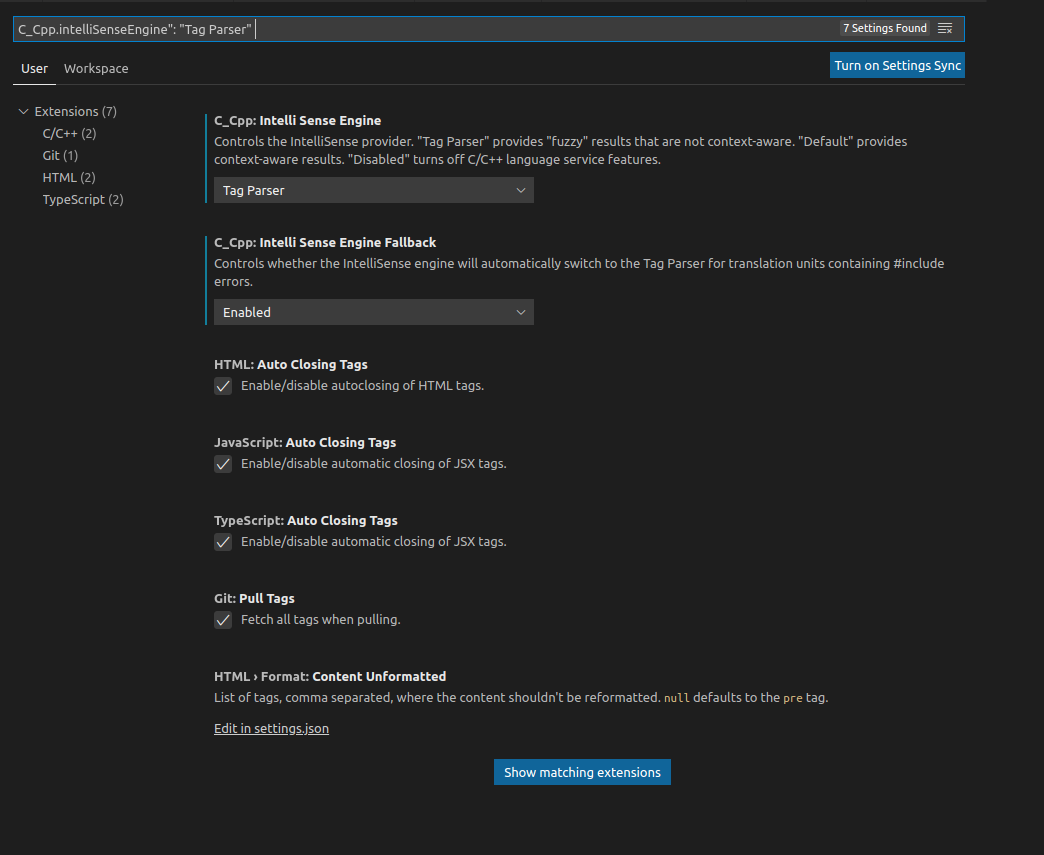Select the User settings tab
Image resolution: width=1044 pixels, height=855 pixels.
click(34, 69)
